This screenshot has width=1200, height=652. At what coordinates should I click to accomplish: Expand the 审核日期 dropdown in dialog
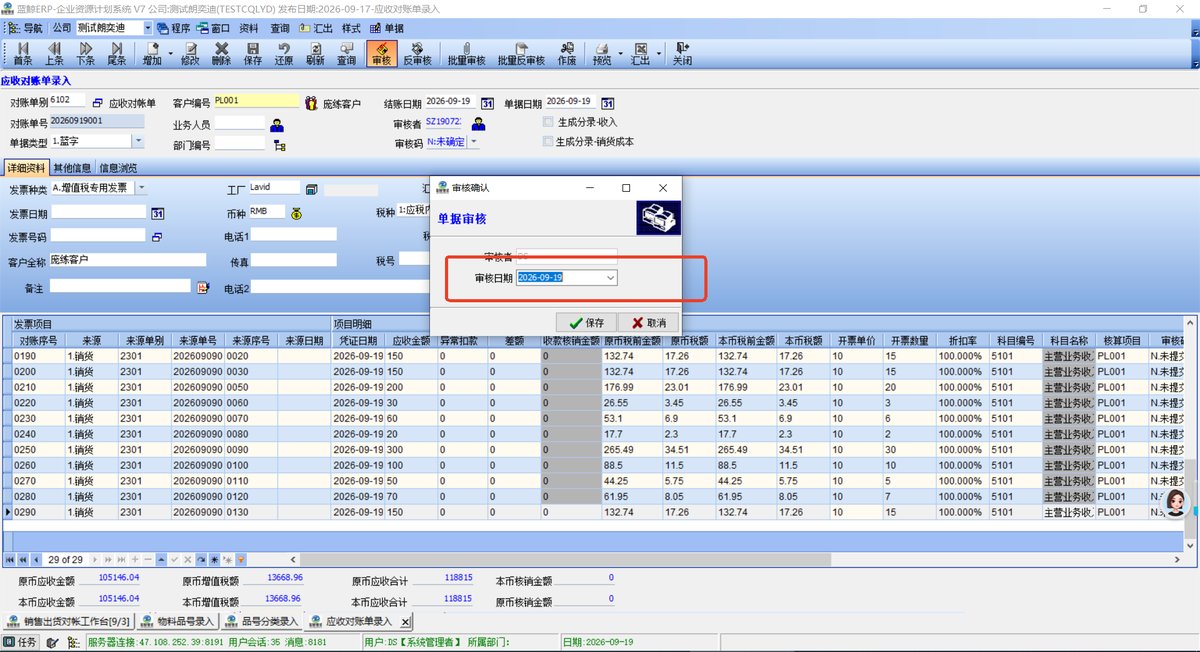click(610, 278)
